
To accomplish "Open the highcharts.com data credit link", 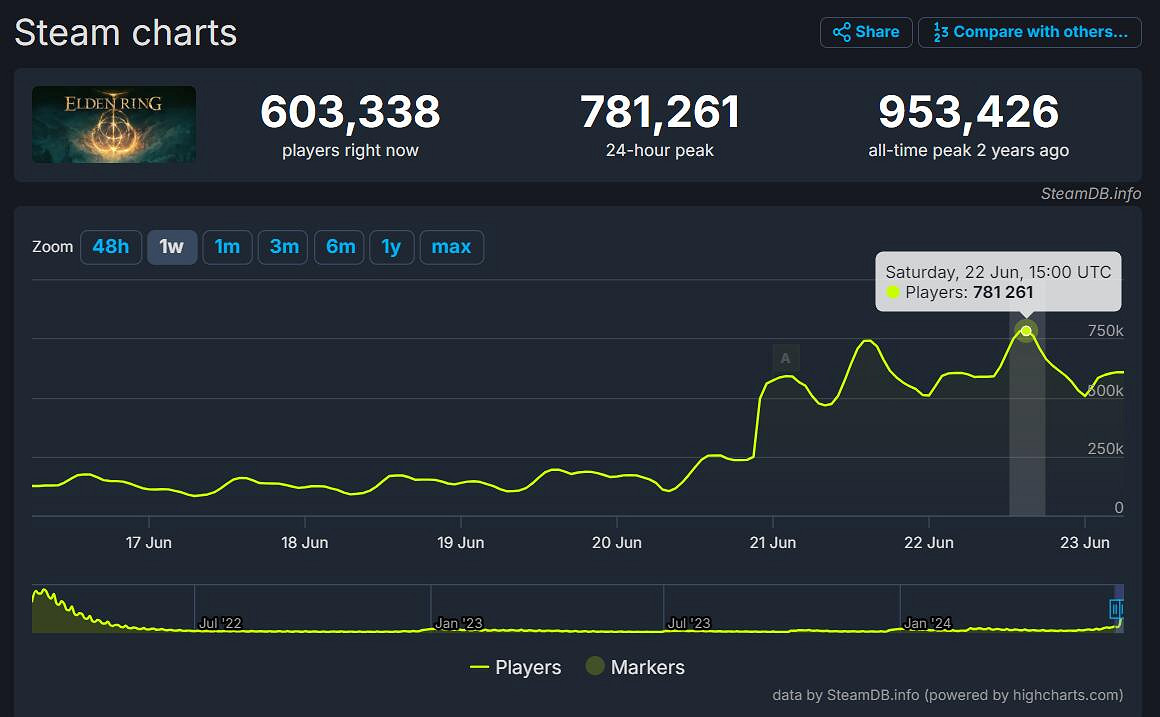I will pos(948,694).
